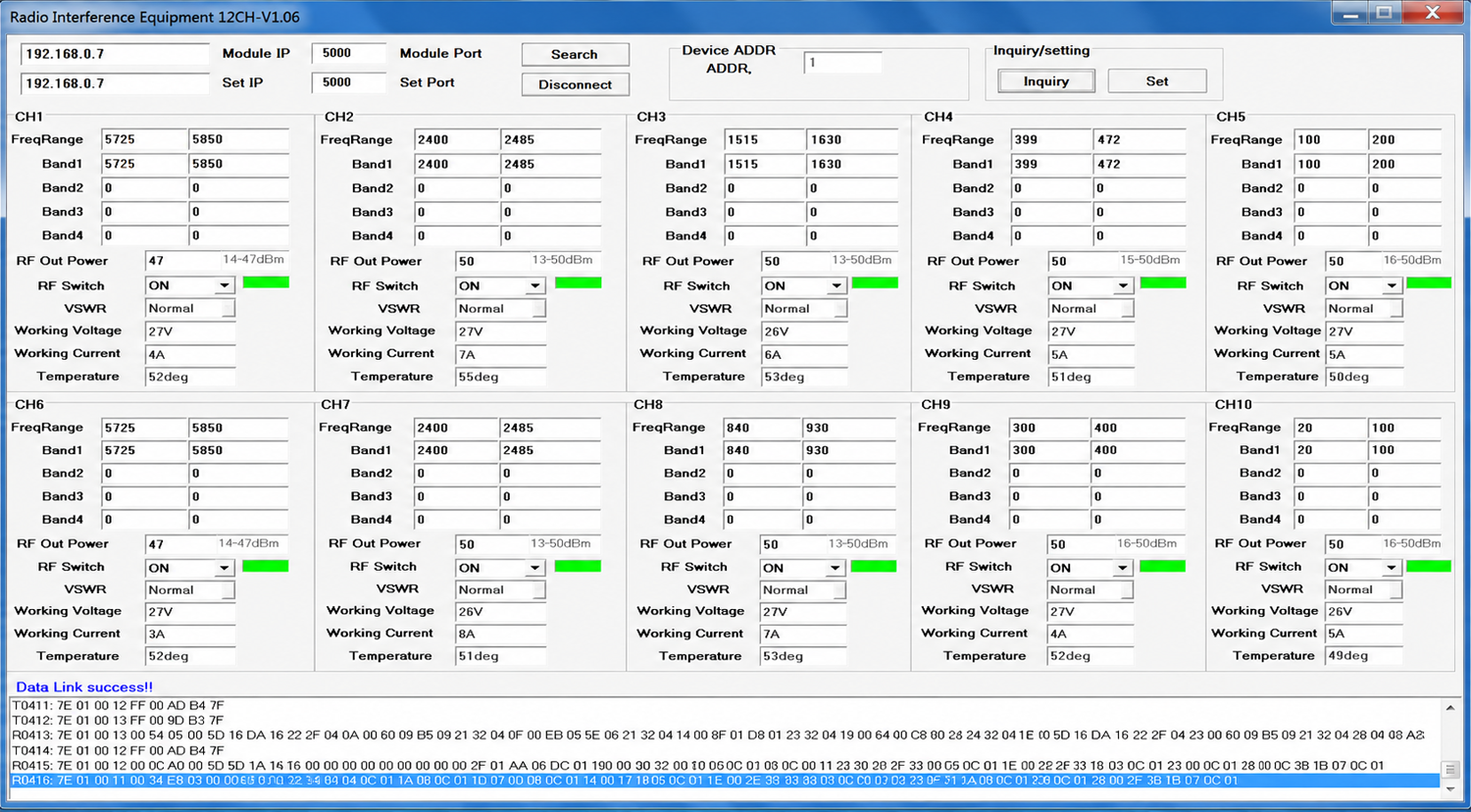The width and height of the screenshot is (1471, 812).
Task: Click CH5 VSWR Normal field
Action: coord(1364,308)
